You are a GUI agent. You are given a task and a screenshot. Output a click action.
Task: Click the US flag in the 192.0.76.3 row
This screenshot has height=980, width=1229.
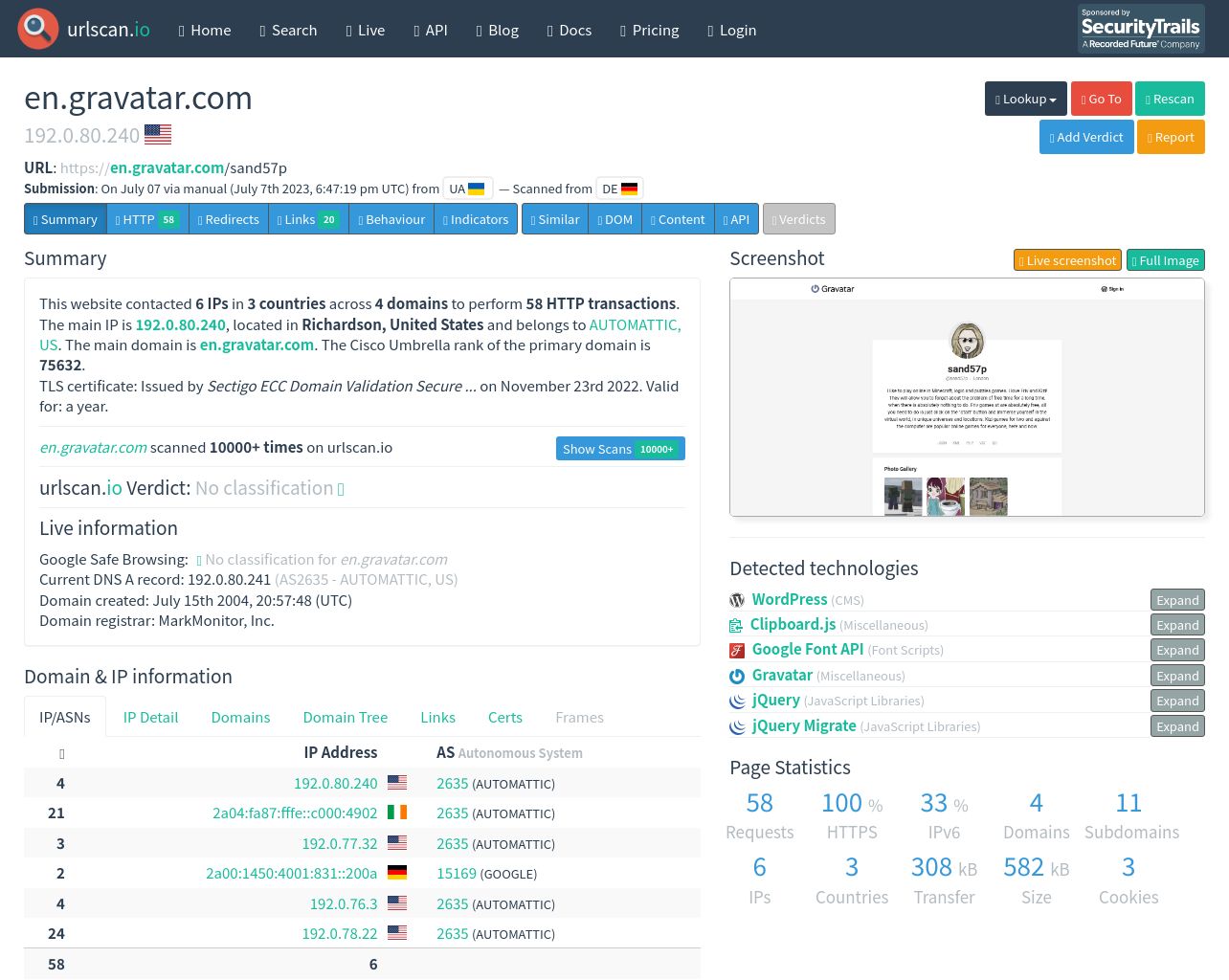click(x=397, y=903)
